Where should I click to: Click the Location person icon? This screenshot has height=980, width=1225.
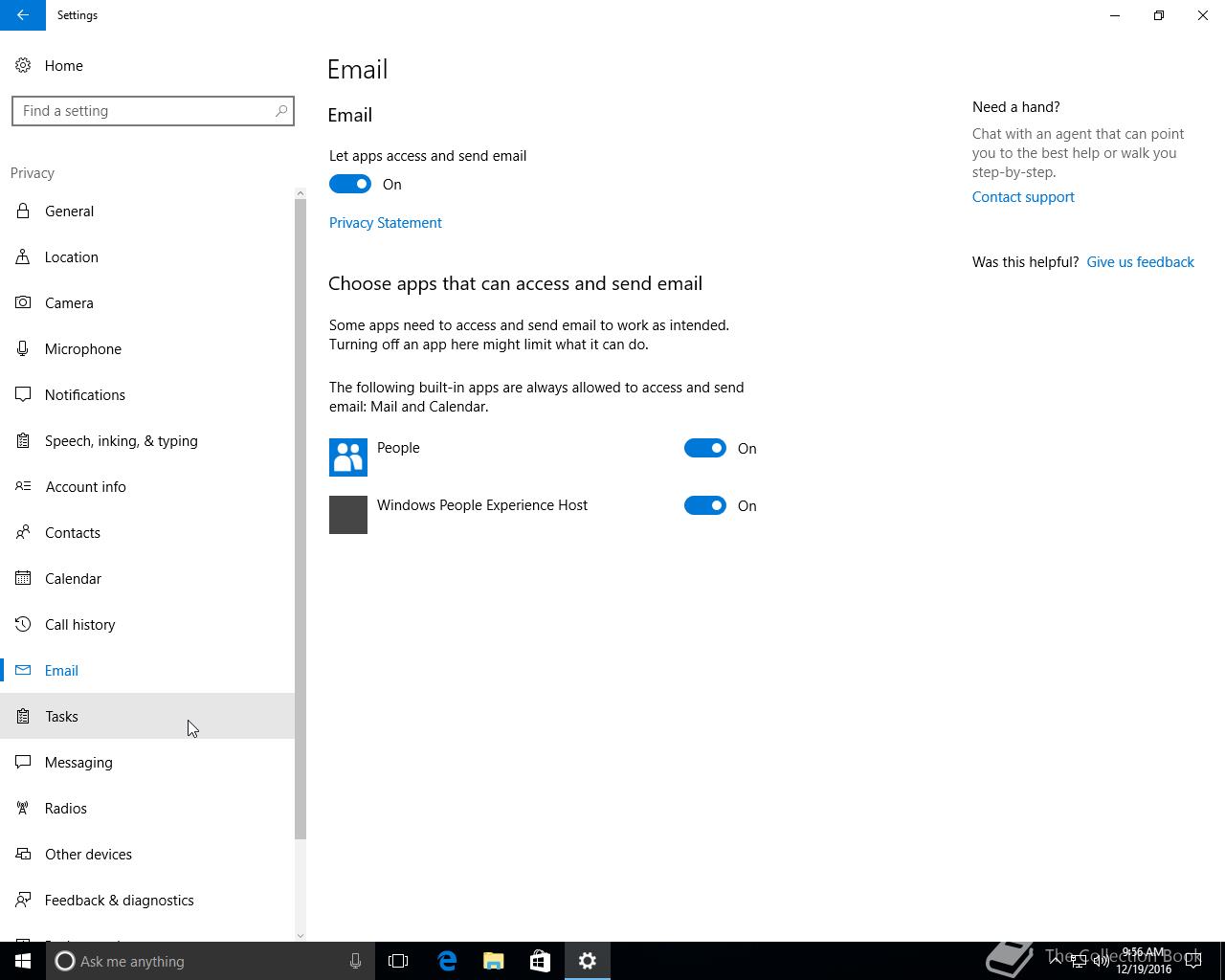click(x=23, y=256)
